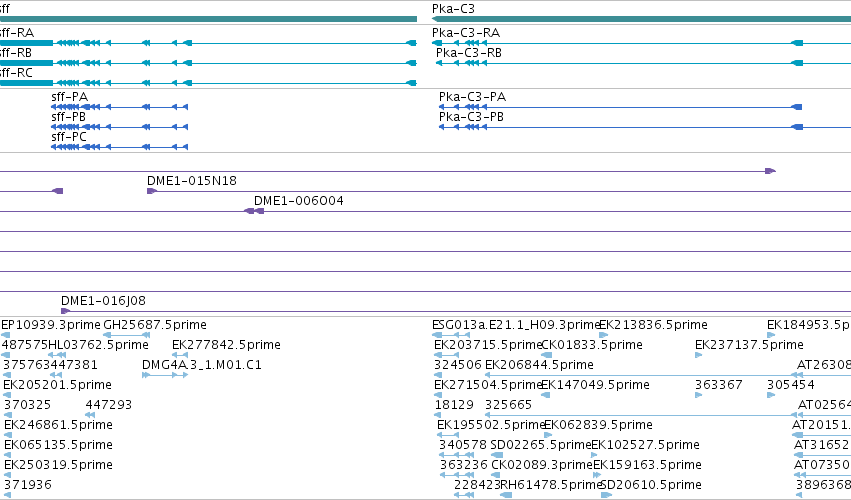Click the EK246861.5prime EST label
This screenshot has width=851, height=500.
tap(58, 425)
